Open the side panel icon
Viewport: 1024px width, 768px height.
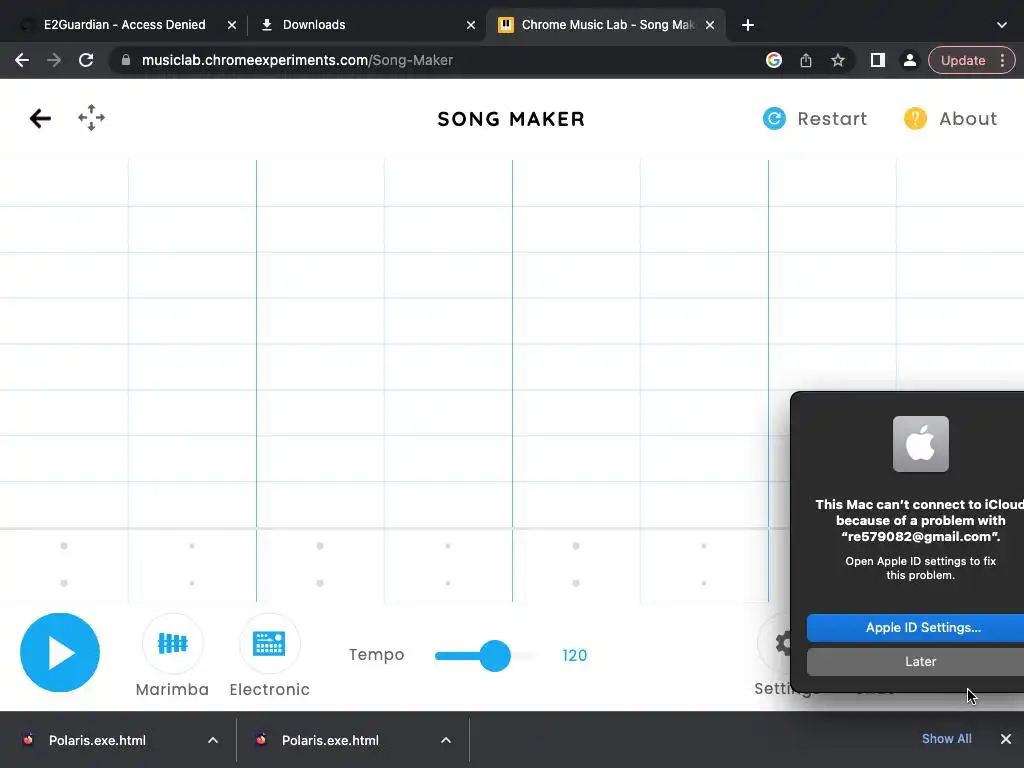[x=878, y=60]
